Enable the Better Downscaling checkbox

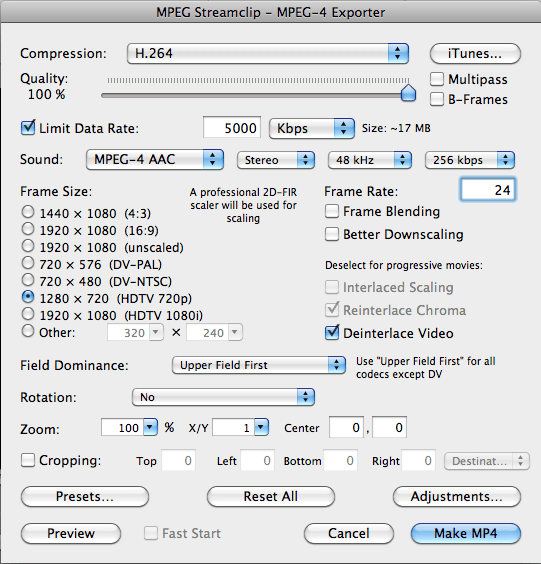point(332,234)
